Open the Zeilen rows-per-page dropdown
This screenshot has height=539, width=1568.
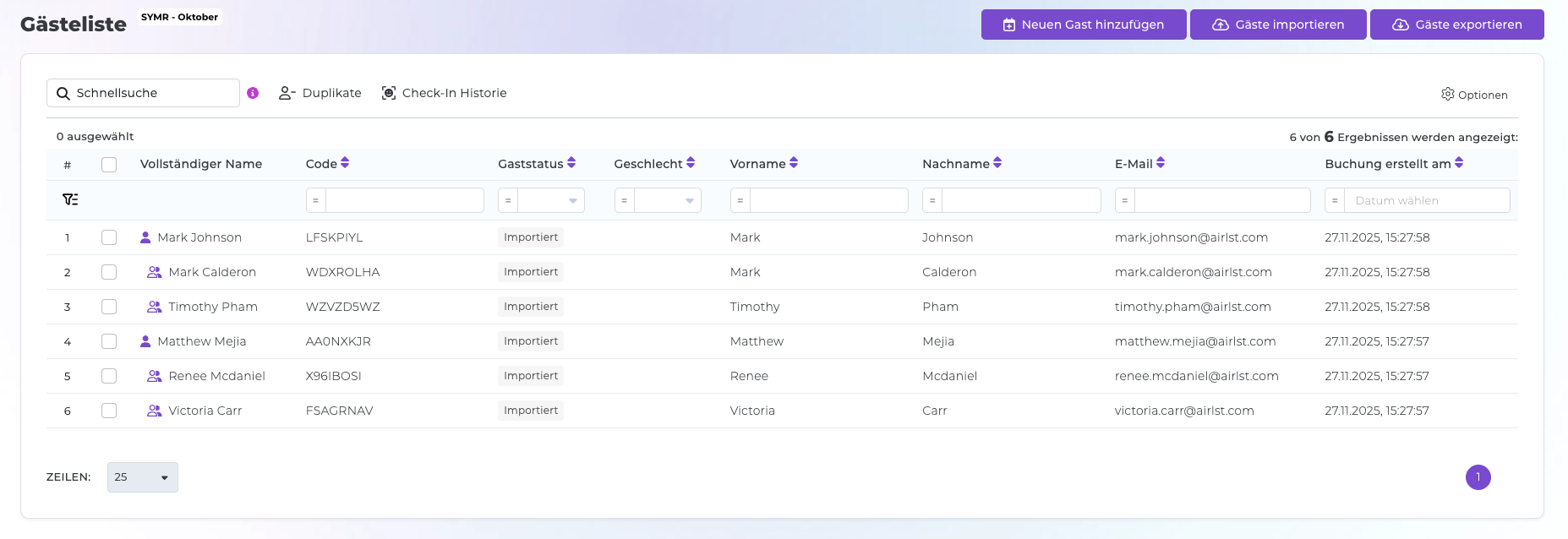[x=142, y=477]
